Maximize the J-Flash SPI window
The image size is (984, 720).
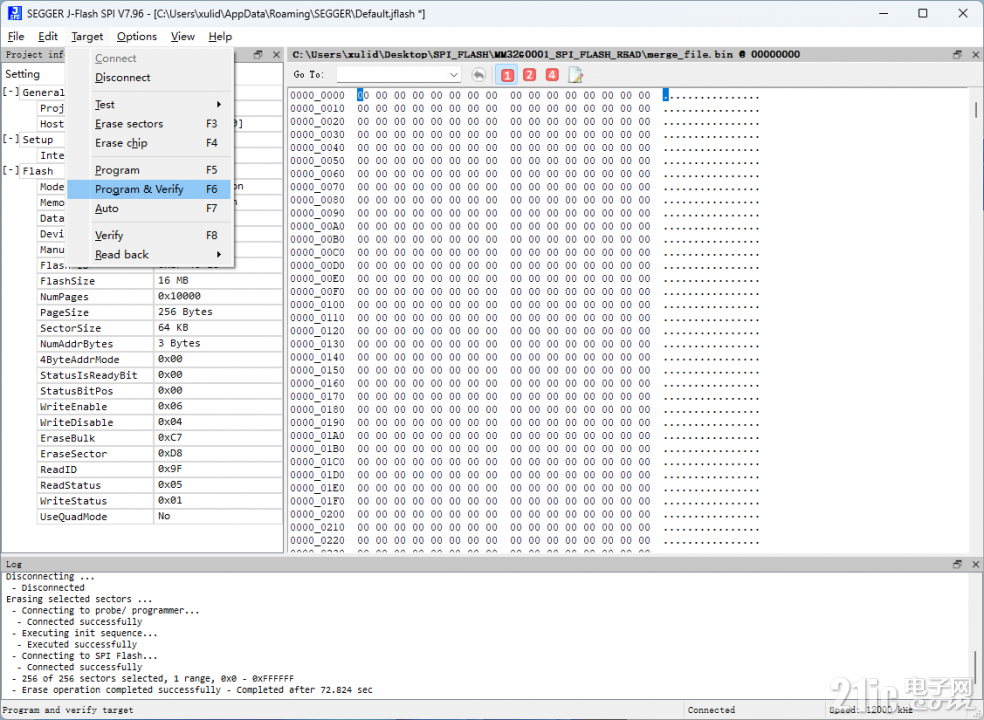coord(922,13)
